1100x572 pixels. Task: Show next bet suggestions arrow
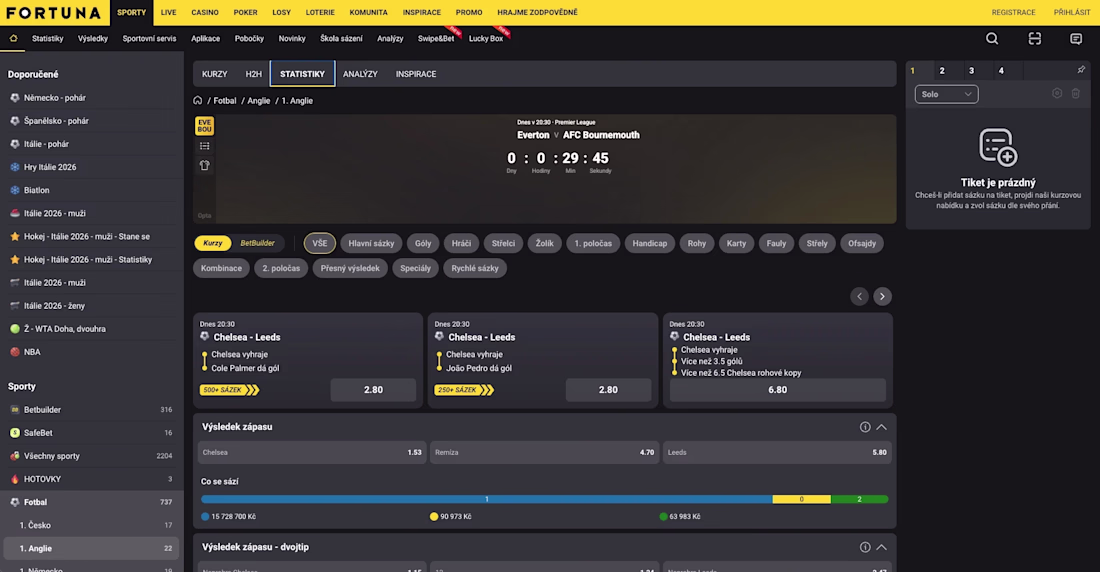pyautogui.click(x=883, y=296)
